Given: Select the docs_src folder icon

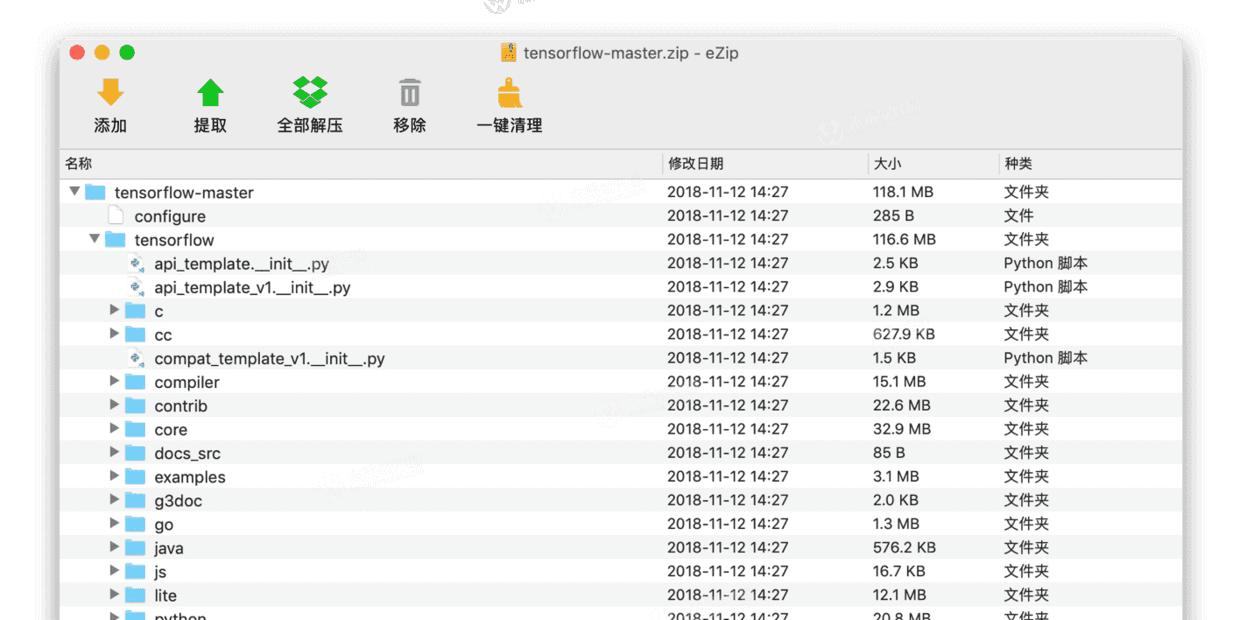Looking at the screenshot, I should coord(135,452).
